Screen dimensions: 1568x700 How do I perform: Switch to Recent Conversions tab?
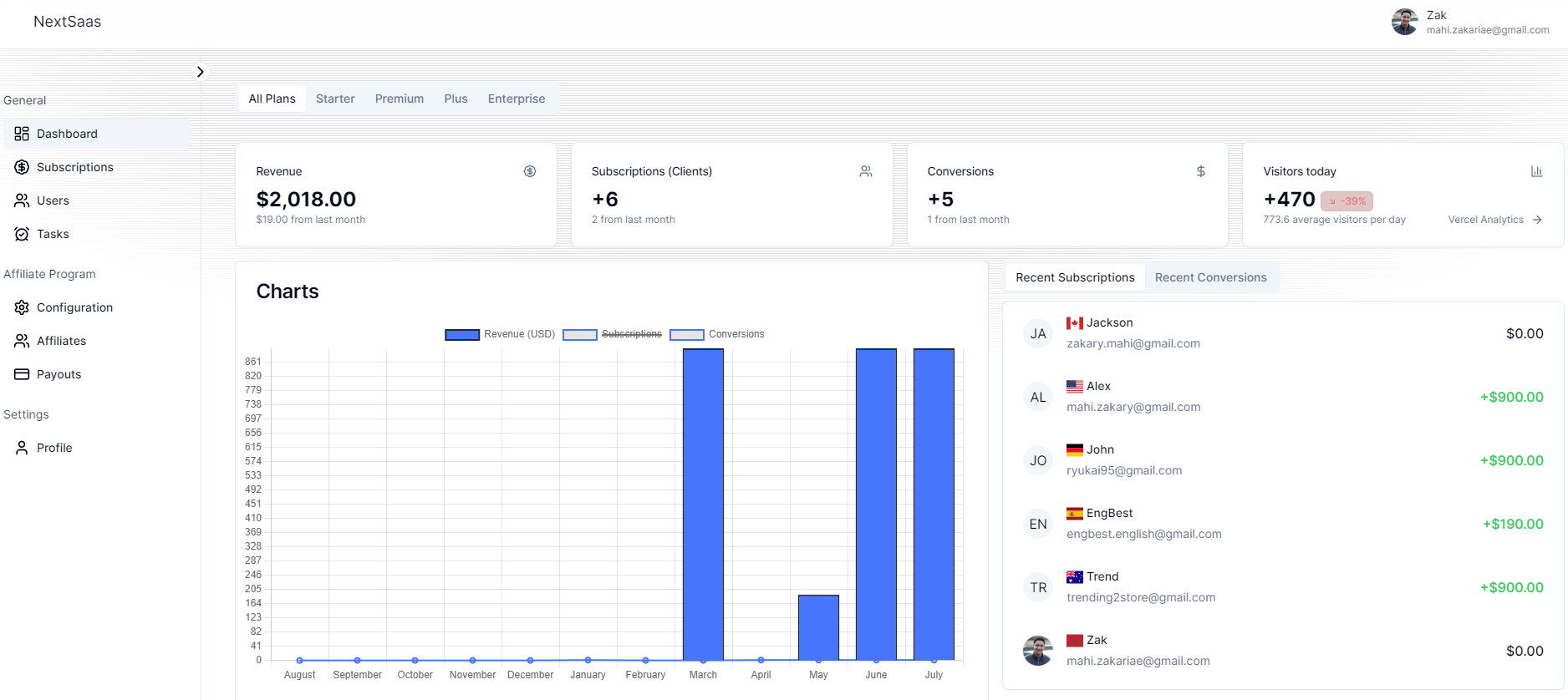click(x=1210, y=277)
